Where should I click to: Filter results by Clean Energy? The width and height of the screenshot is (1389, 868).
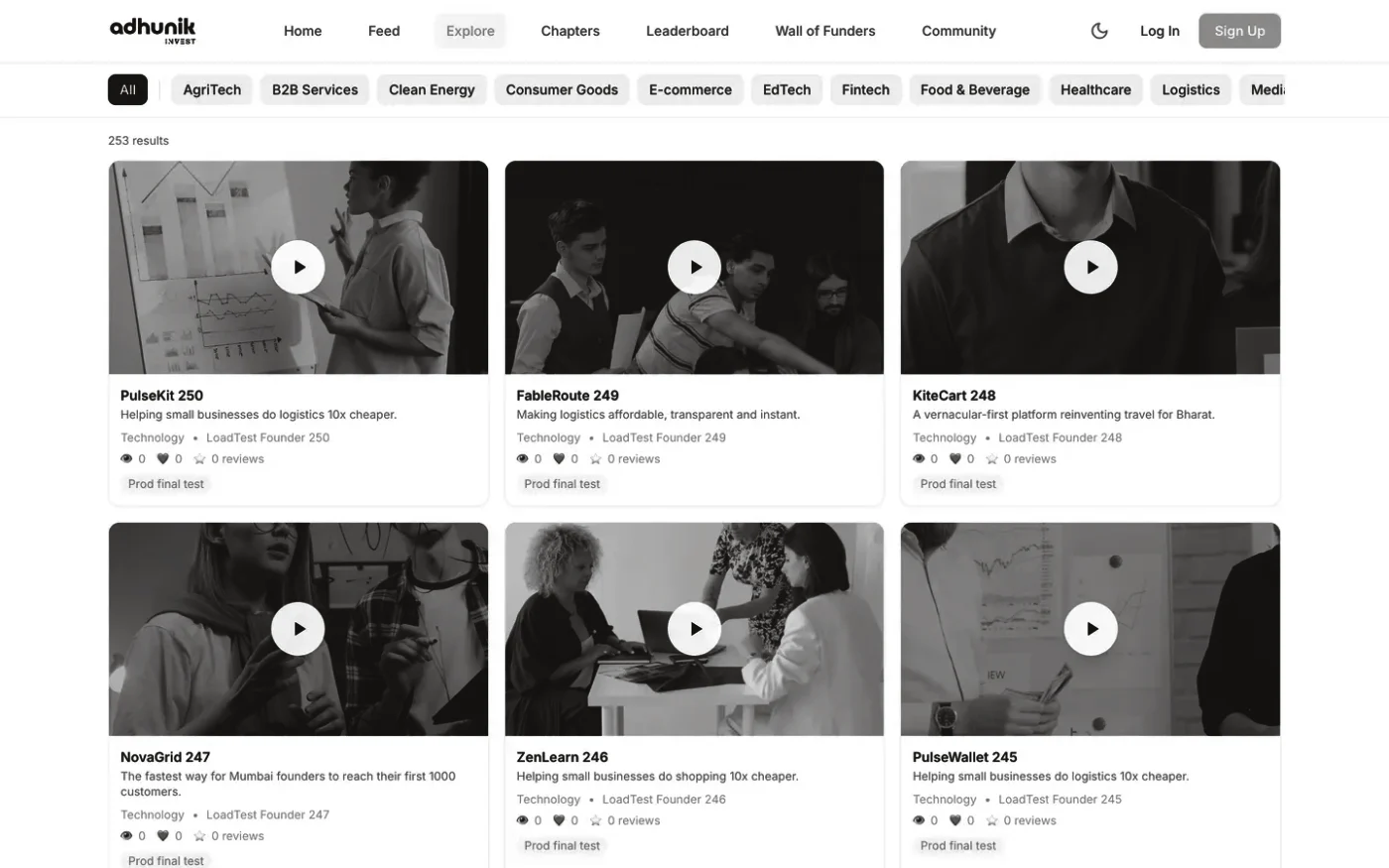pyautogui.click(x=432, y=89)
